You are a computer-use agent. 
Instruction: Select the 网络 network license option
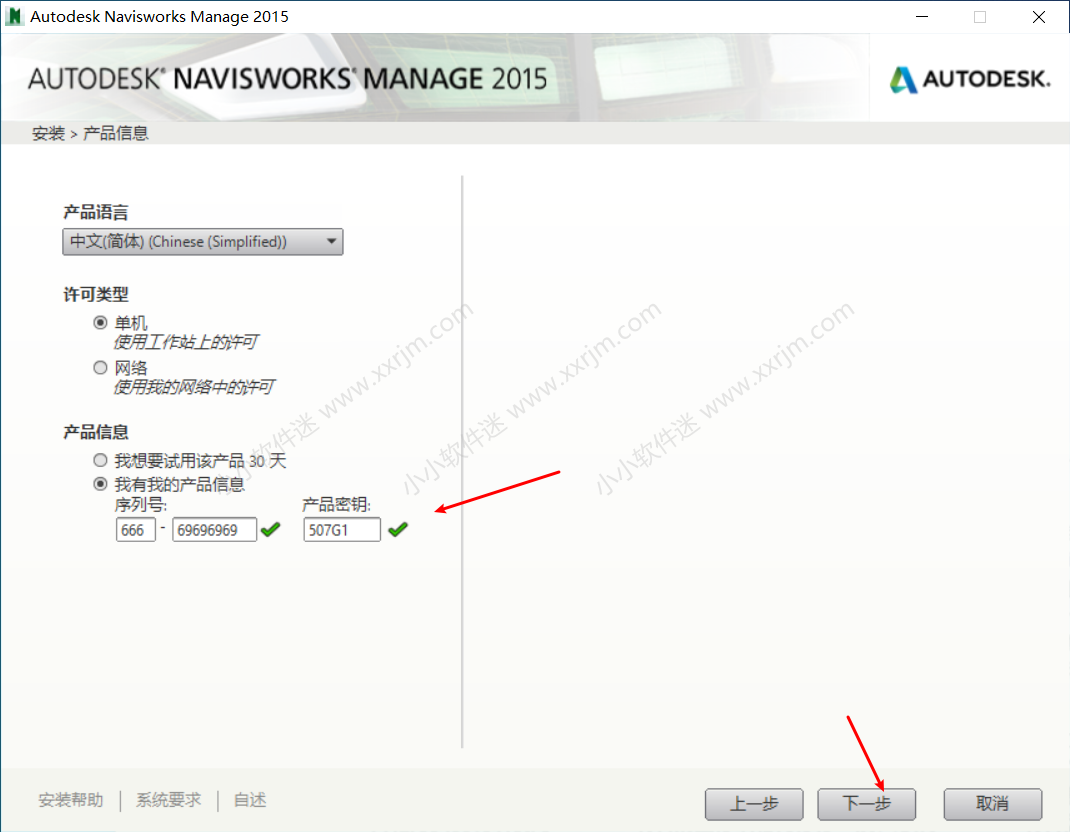[100, 368]
